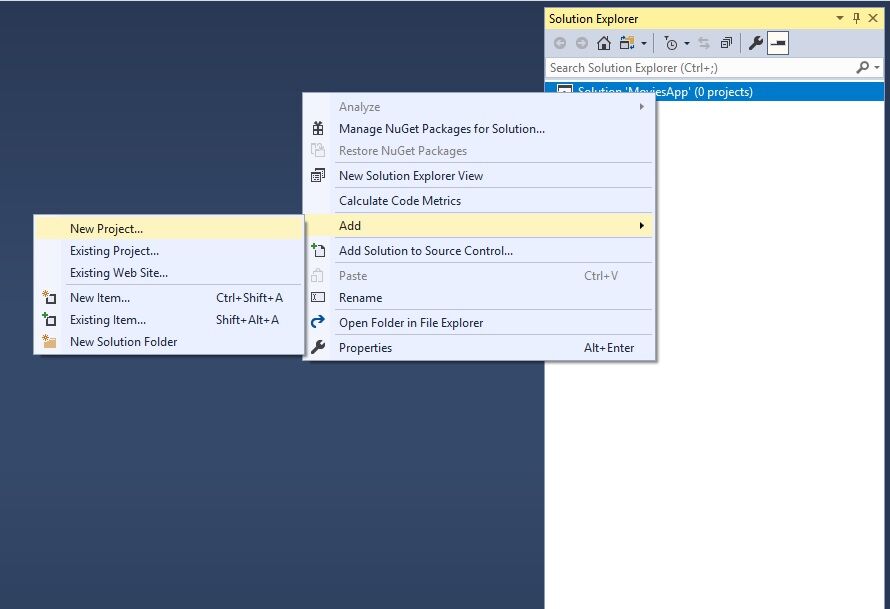Select the Collapse All icon

(726, 43)
